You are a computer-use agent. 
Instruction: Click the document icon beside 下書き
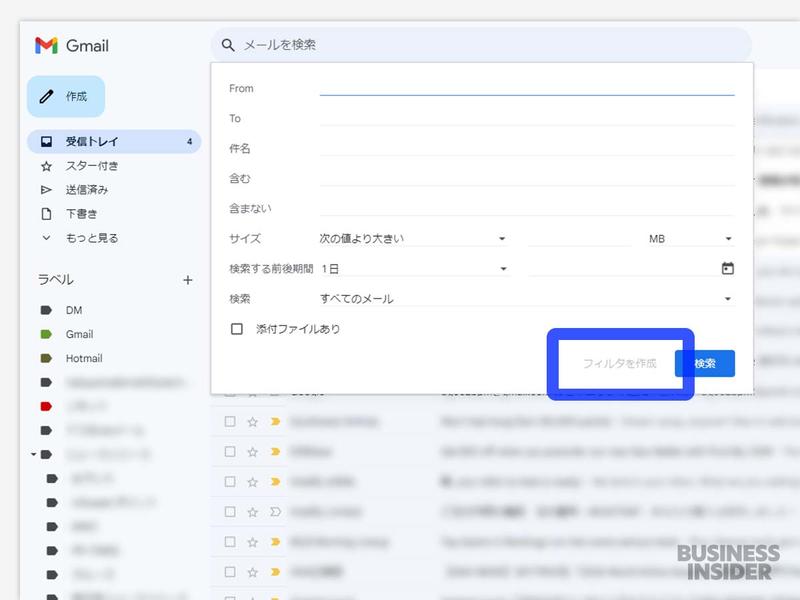pos(46,214)
